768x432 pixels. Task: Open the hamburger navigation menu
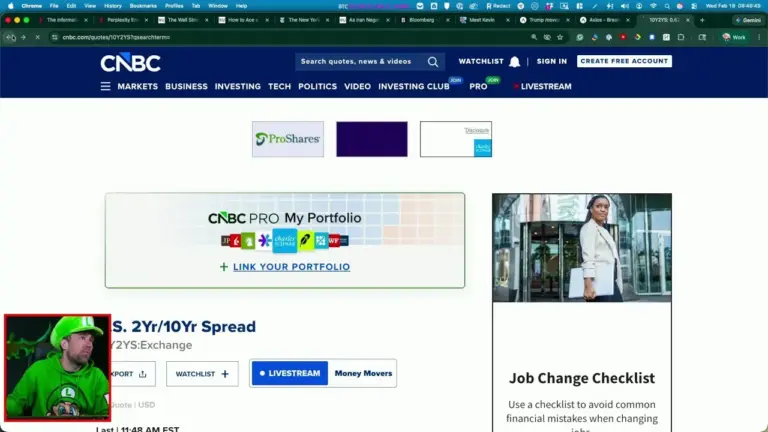(105, 86)
